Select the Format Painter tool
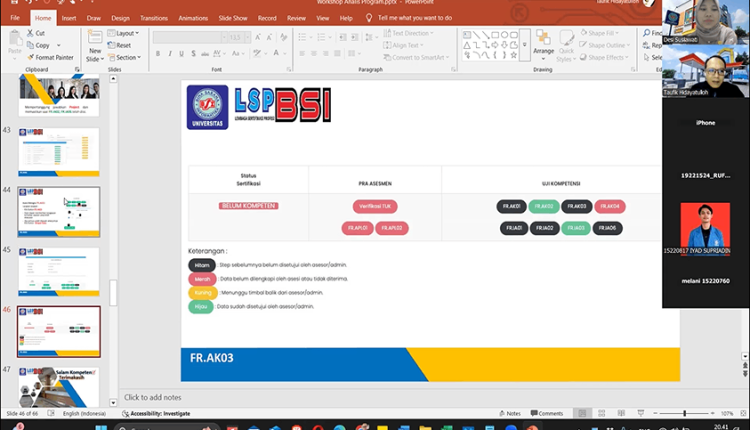Screen dimensions: 750x430 (x=50, y=57)
